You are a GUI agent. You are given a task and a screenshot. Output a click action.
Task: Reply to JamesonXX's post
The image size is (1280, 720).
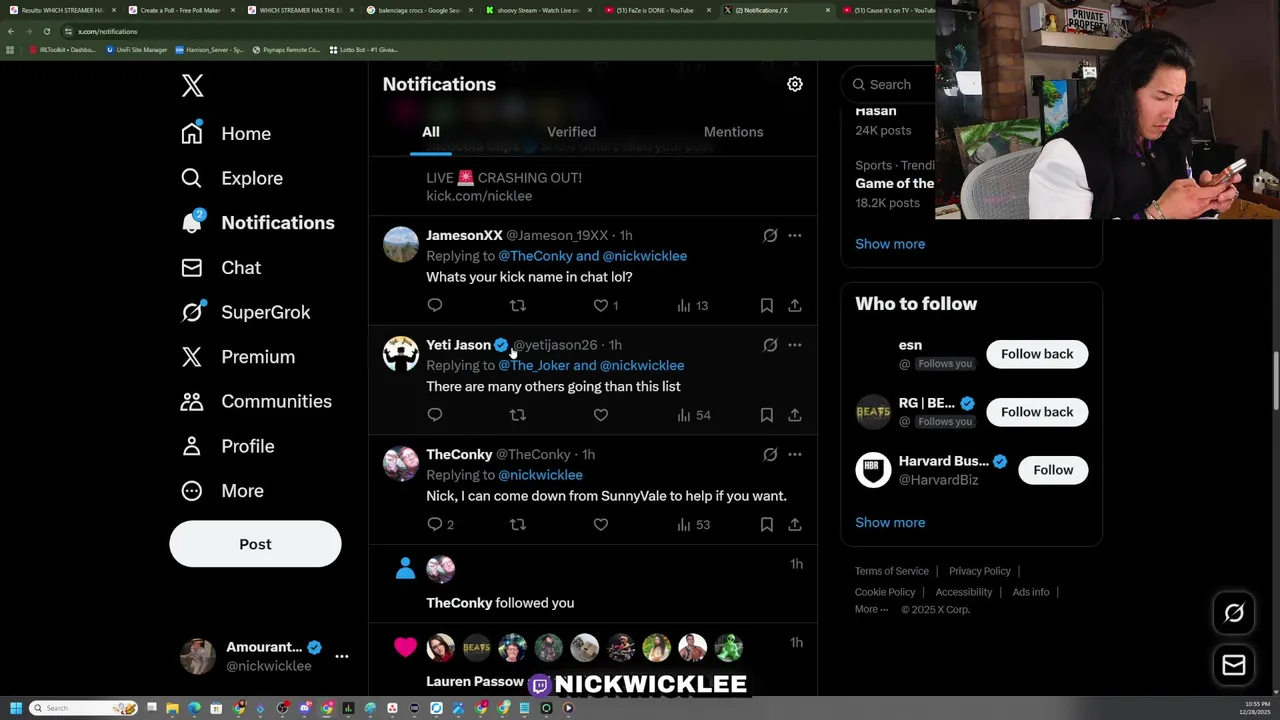435,305
